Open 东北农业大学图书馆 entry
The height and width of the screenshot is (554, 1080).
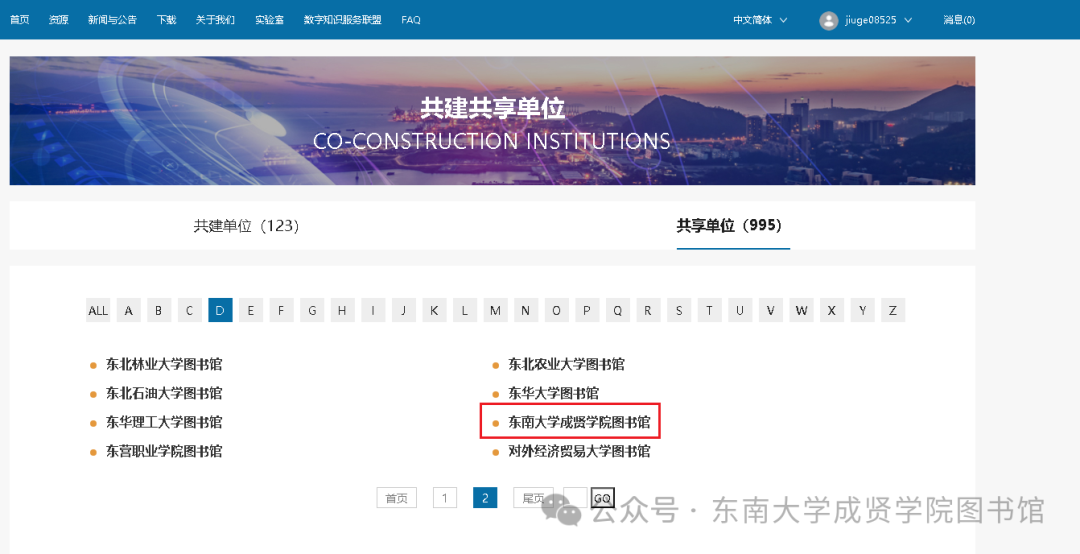click(x=566, y=364)
